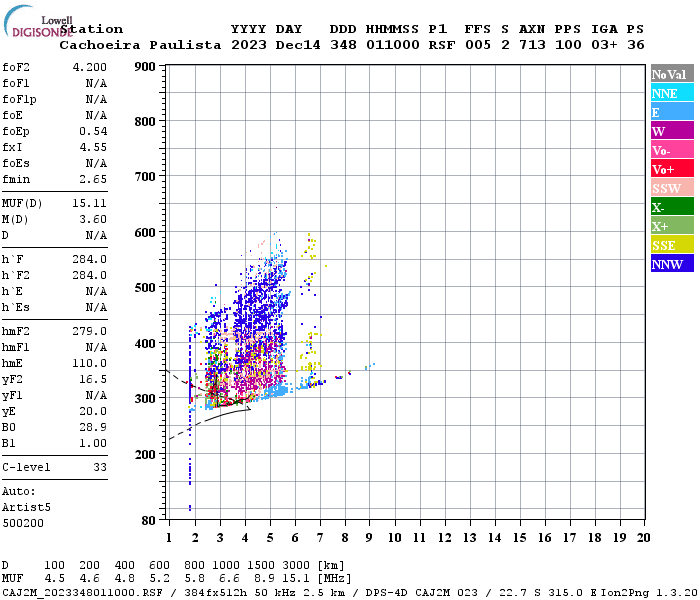Click the 500200 version number
700x600 pixels.
tap(23, 523)
